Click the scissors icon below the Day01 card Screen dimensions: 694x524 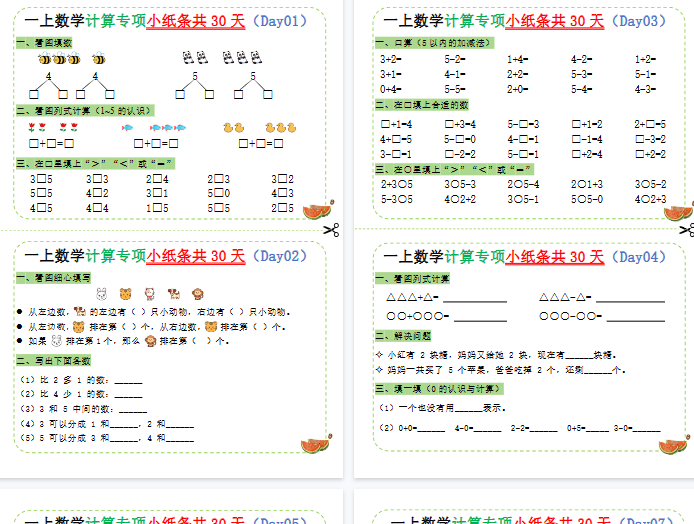tap(331, 230)
